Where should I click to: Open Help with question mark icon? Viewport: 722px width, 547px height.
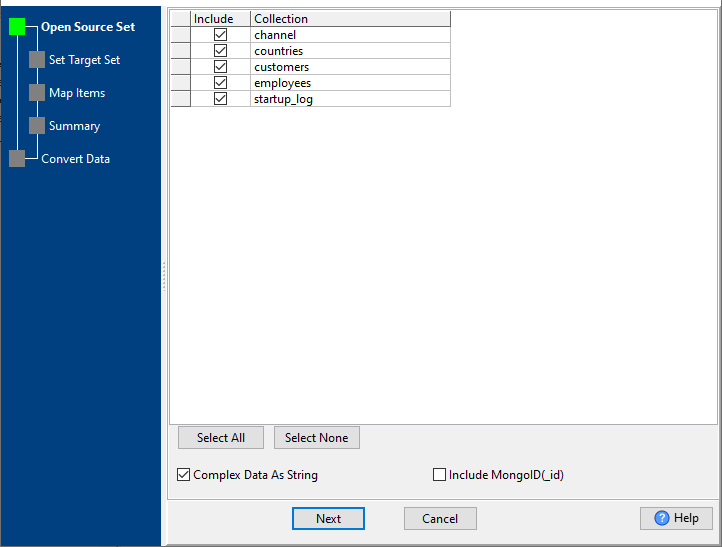click(x=676, y=518)
